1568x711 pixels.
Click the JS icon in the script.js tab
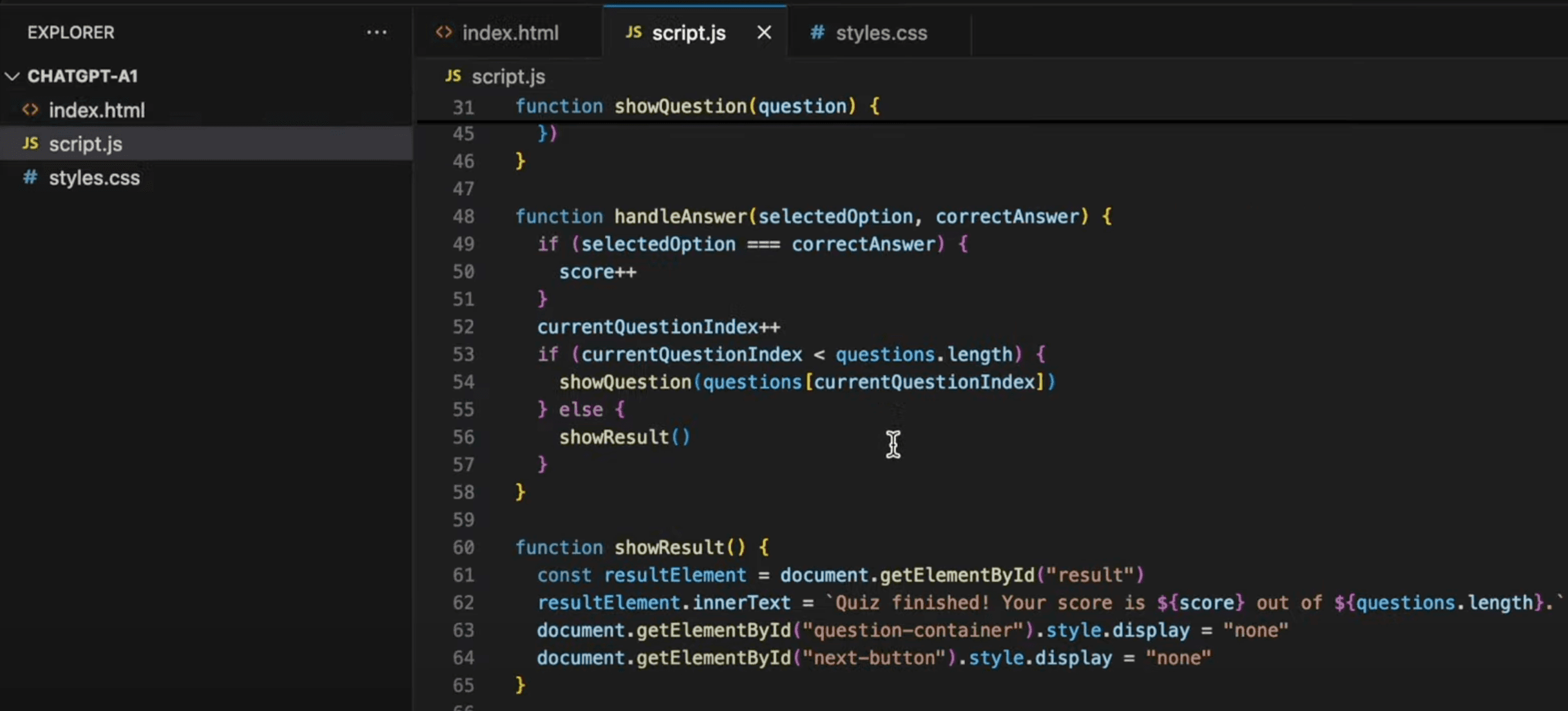[634, 33]
